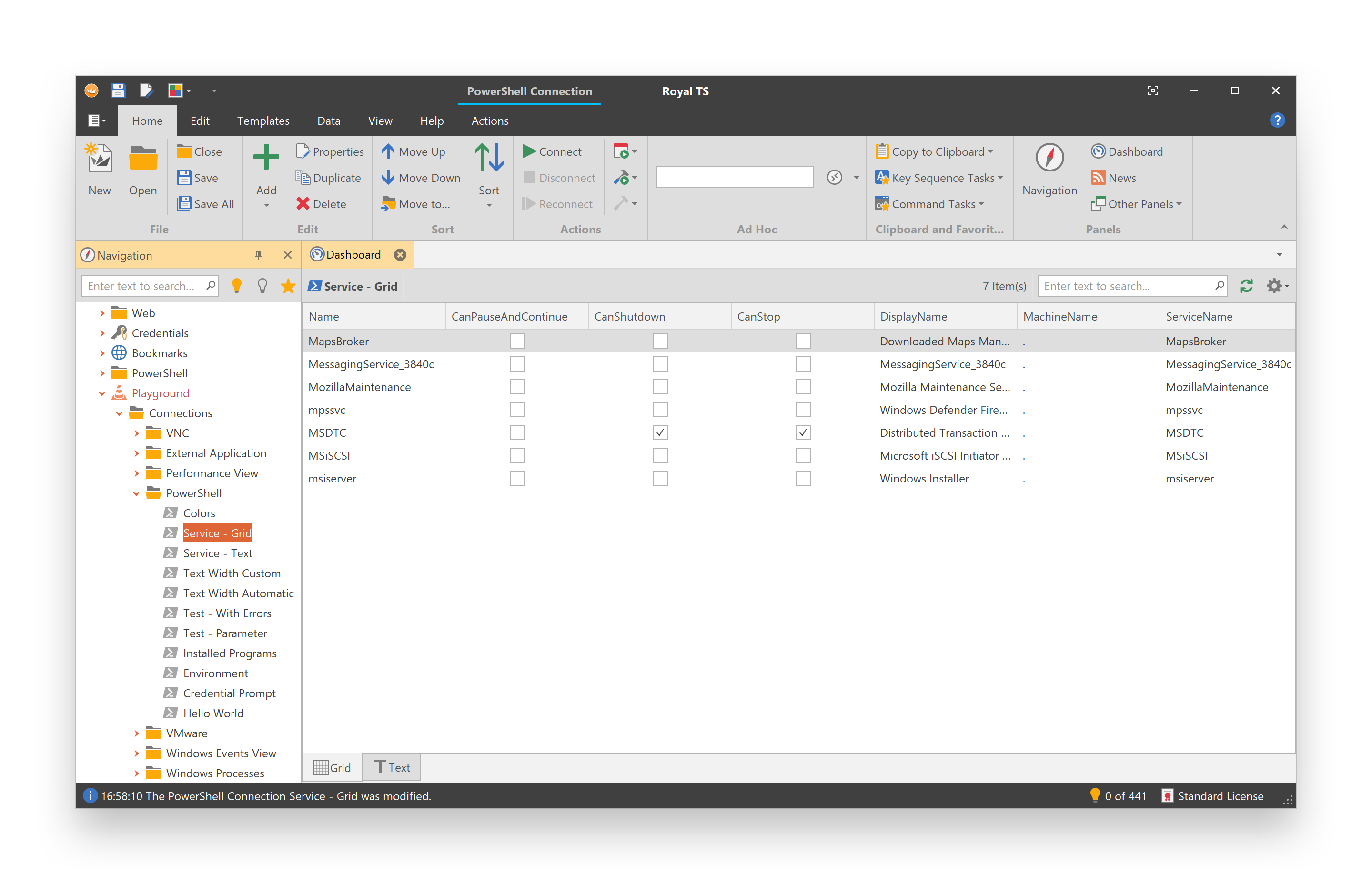The width and height of the screenshot is (1372, 884).
Task: Click the Open folder icon
Action: 142,159
